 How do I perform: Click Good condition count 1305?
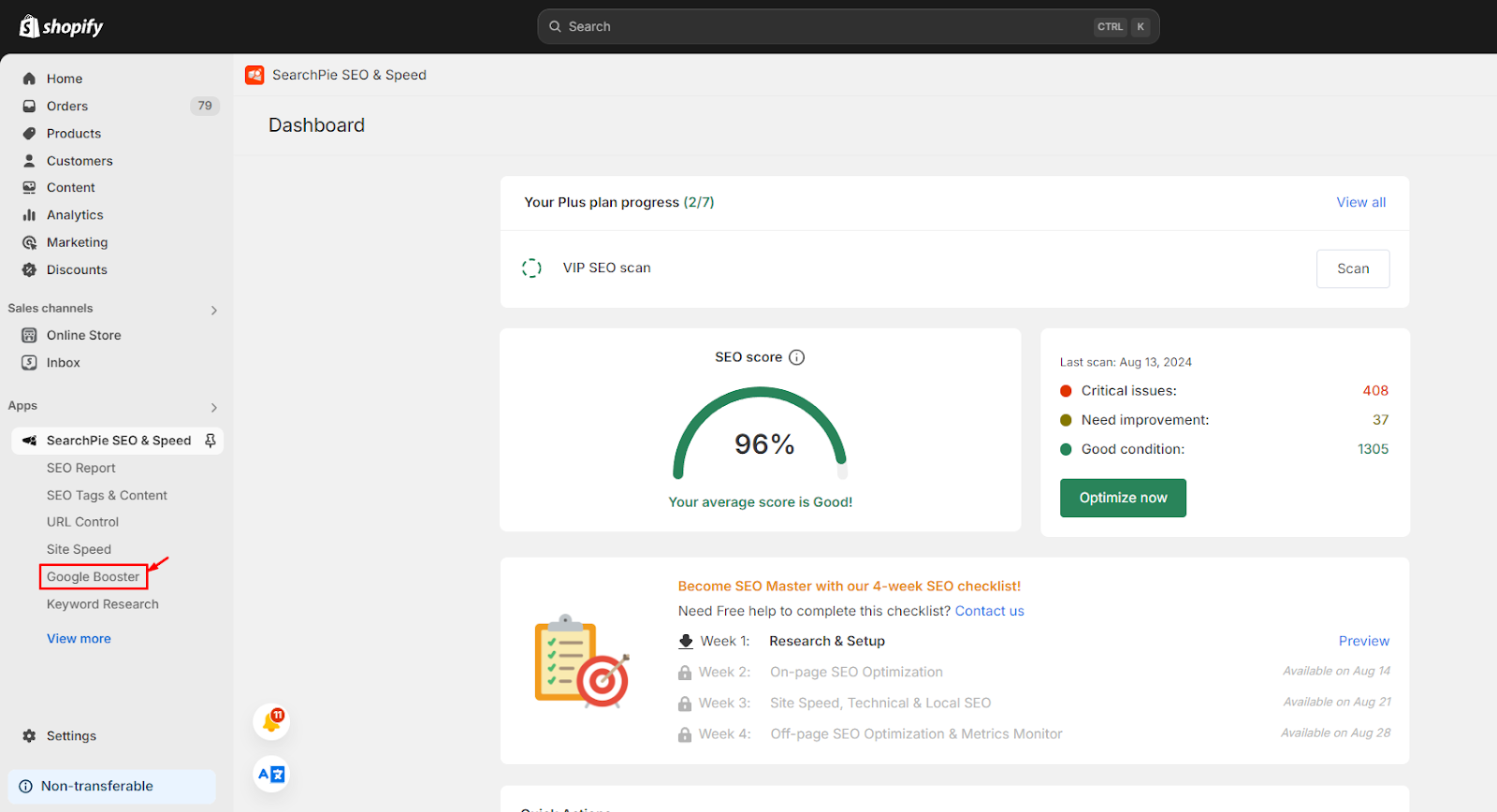[1373, 449]
